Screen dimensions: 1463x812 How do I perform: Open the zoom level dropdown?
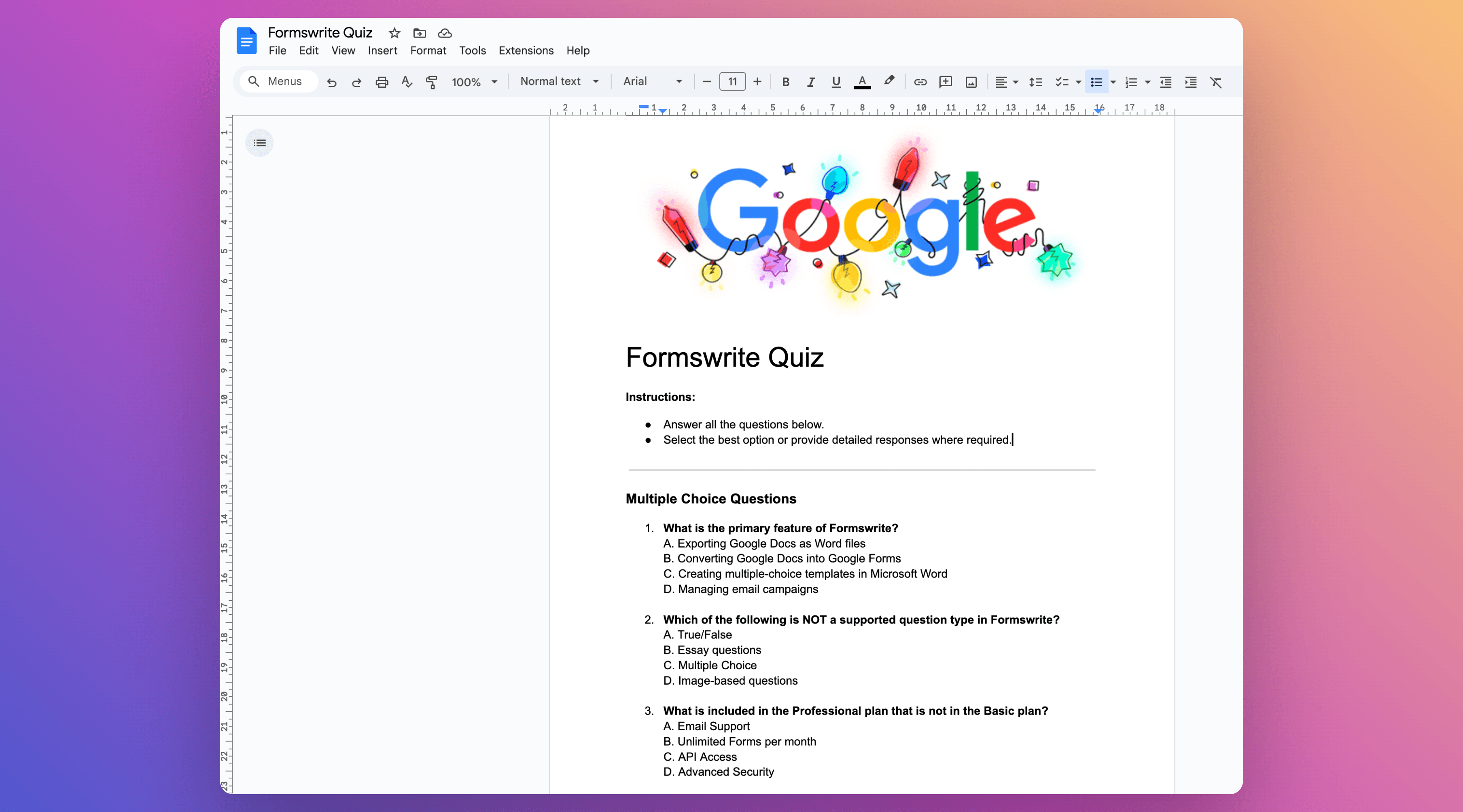point(475,82)
